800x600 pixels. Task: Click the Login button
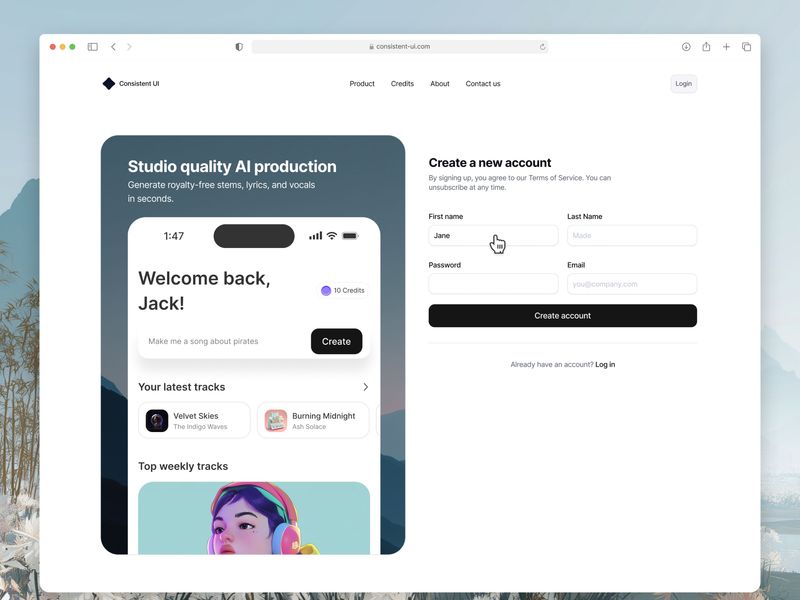(x=683, y=83)
